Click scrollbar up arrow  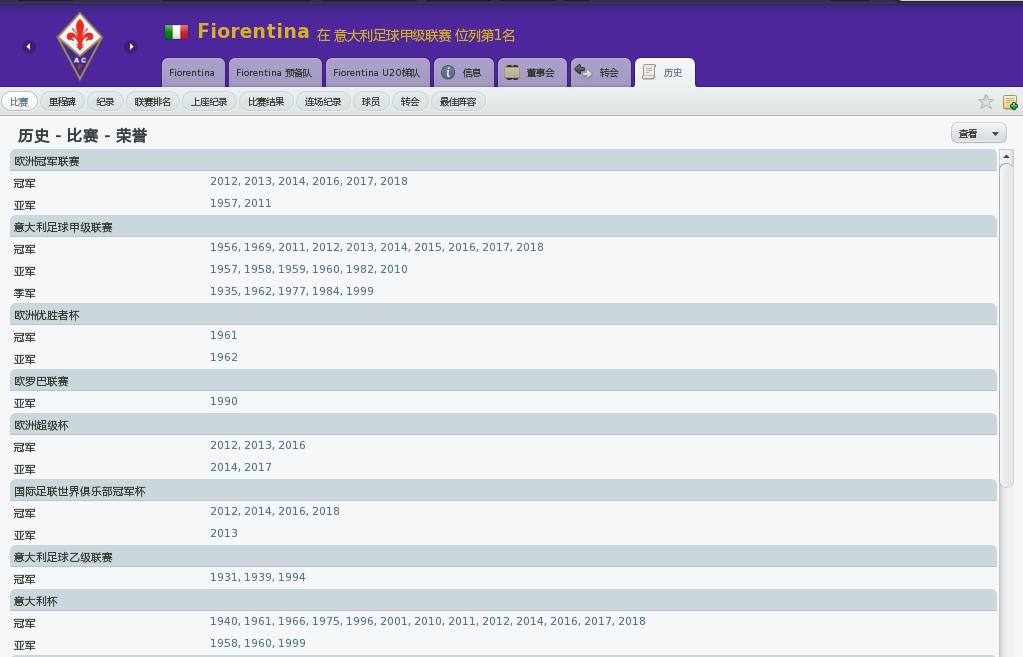(1006, 157)
